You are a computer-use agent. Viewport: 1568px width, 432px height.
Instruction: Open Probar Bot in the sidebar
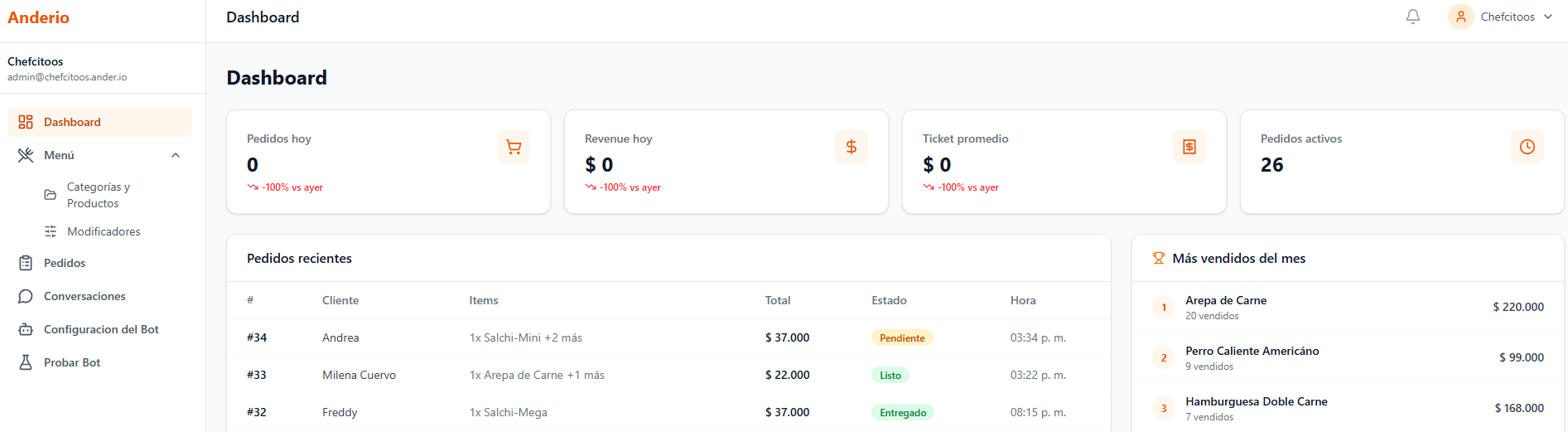pos(72,362)
